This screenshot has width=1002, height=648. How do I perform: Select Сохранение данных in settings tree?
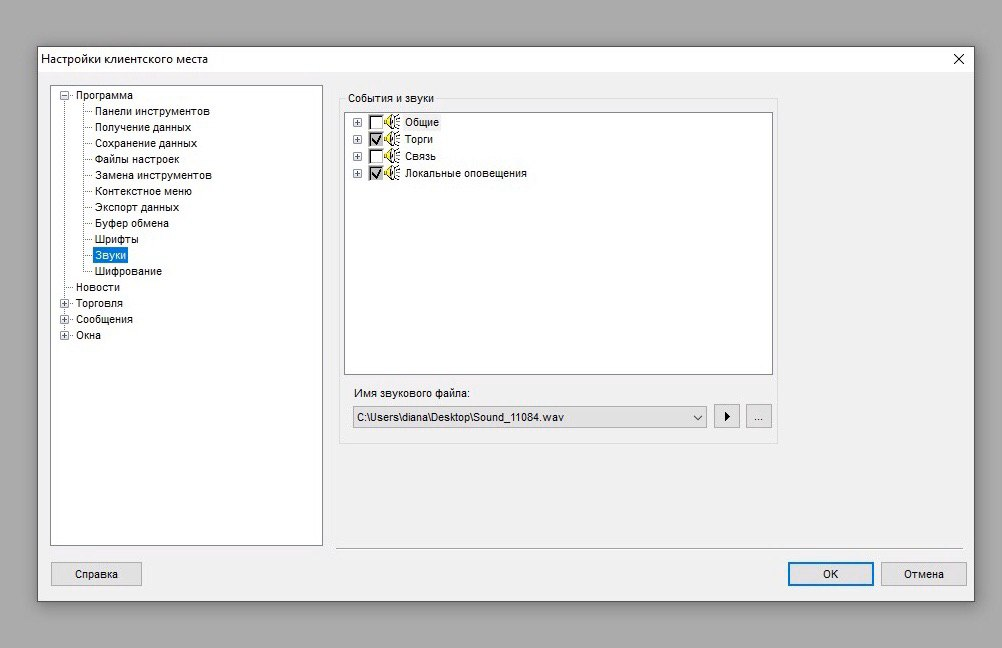coord(146,143)
